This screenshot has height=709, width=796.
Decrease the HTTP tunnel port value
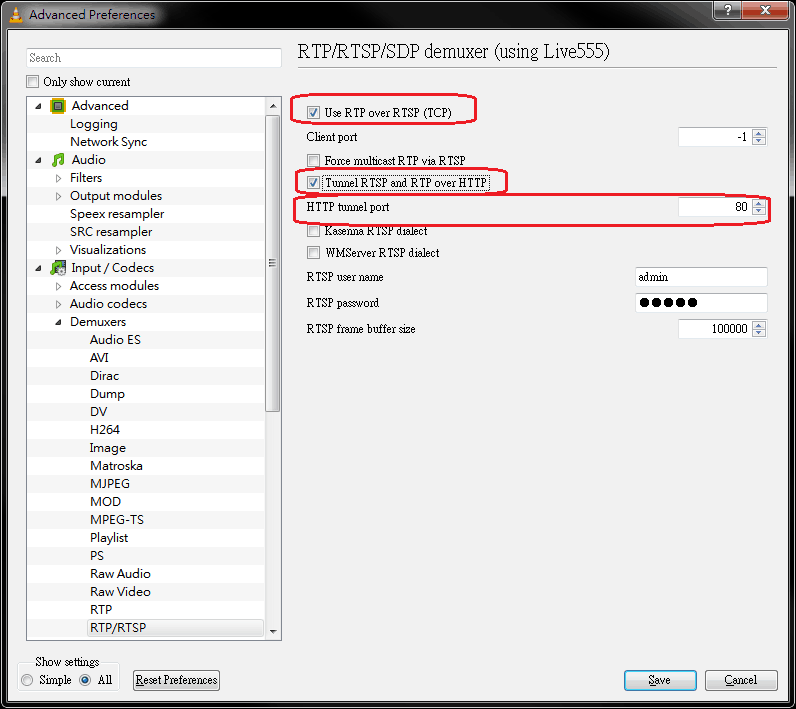coord(759,211)
